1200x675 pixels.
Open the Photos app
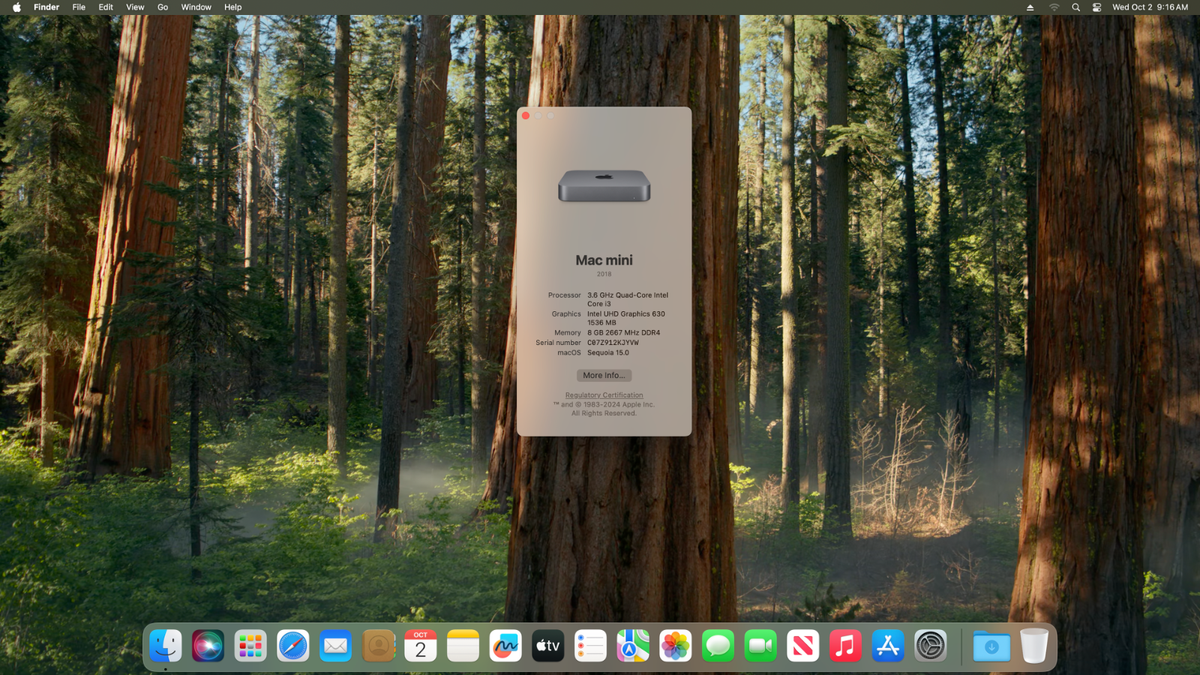(675, 646)
